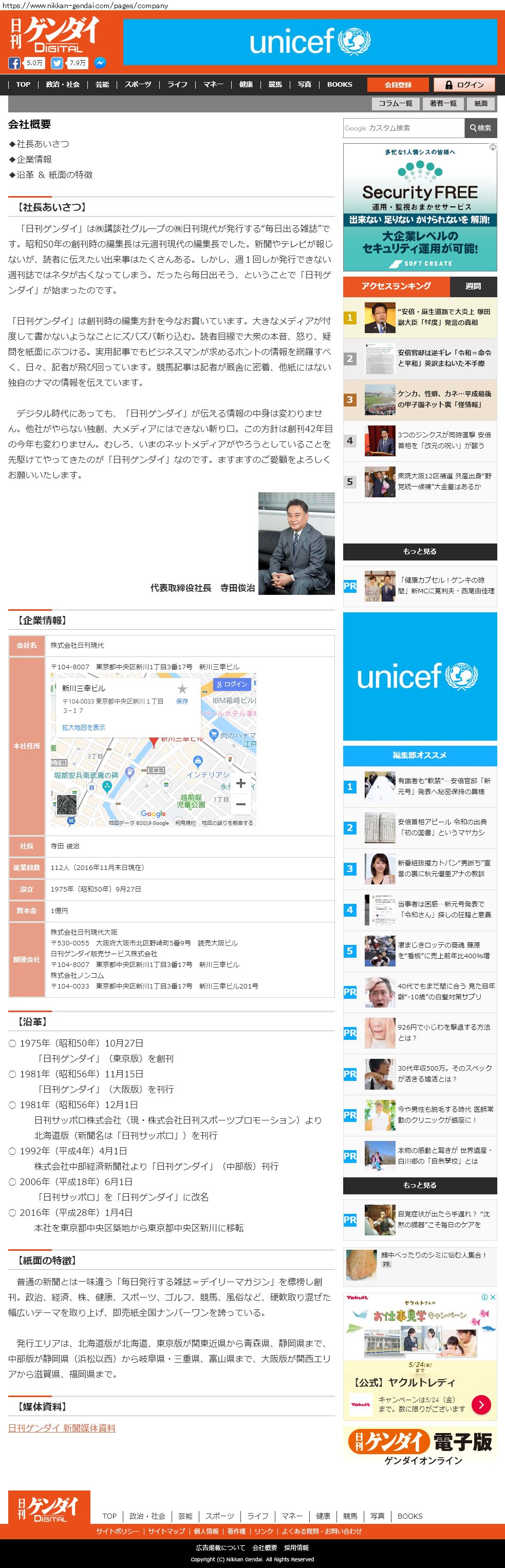Click the unicef top banner ad
This screenshot has width=505, height=1568.
tap(310, 42)
